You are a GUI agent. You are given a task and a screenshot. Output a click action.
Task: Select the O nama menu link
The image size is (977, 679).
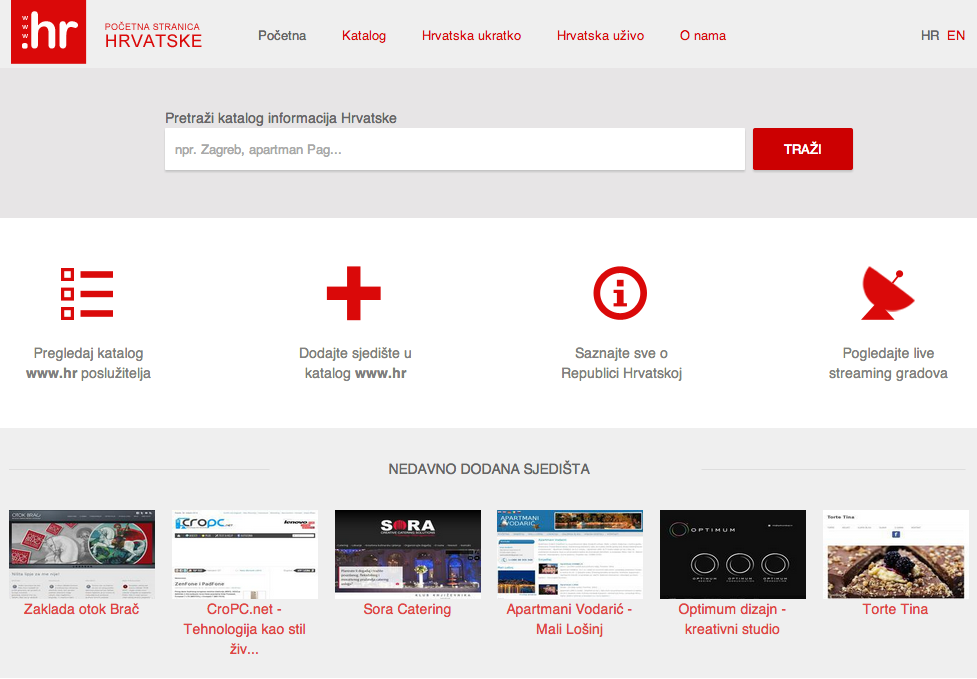point(703,36)
